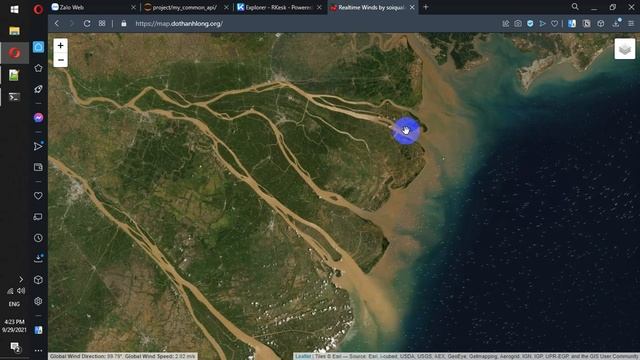
Task: Close the Zalo Web tab
Action: click(x=133, y=7)
